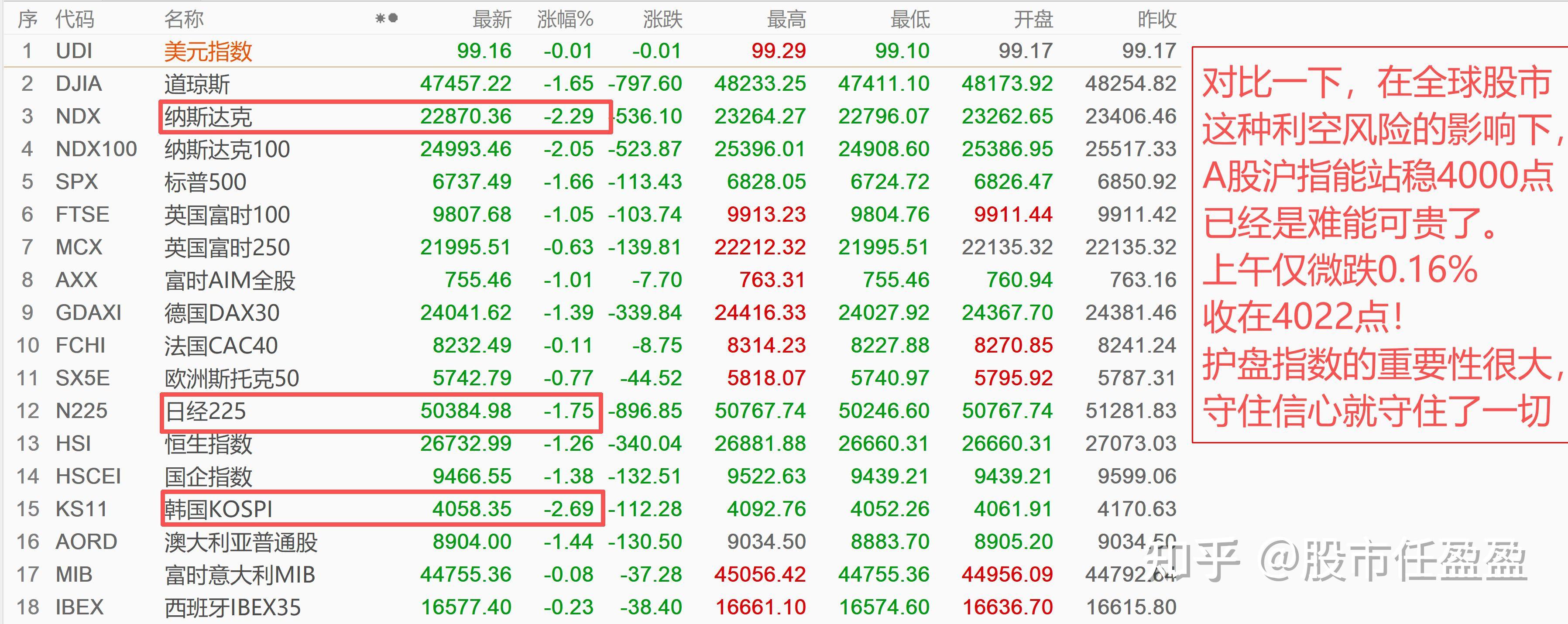Click the HSCEI ticker code
This screenshot has height=624, width=1568.
(88, 477)
